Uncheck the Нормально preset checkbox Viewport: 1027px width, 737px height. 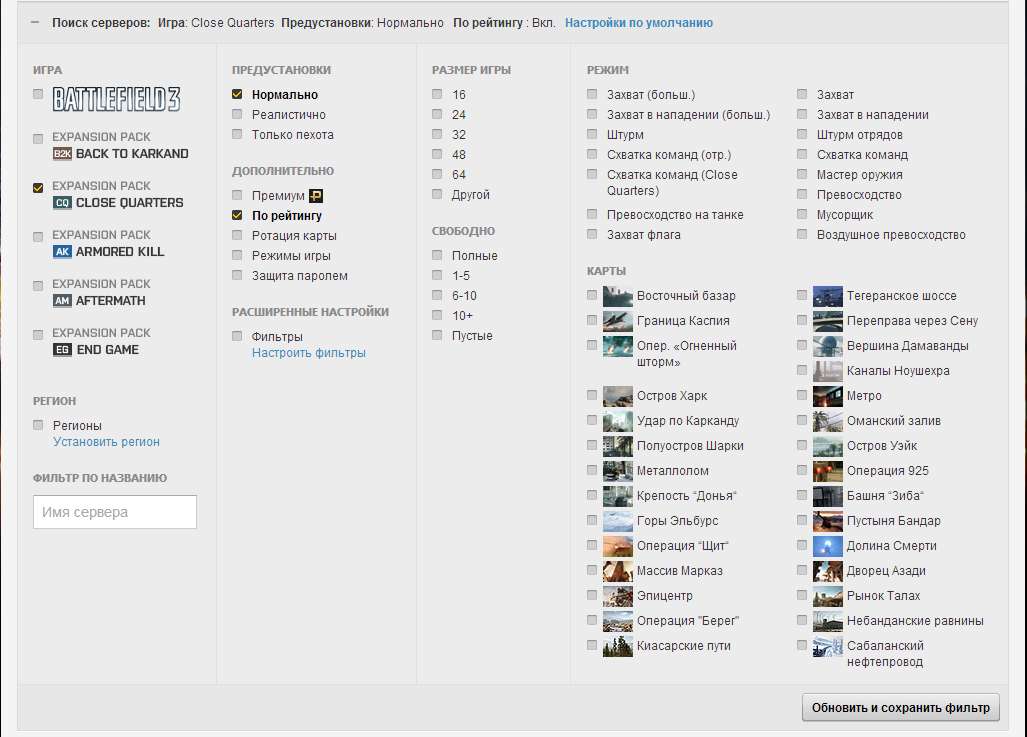(x=237, y=94)
